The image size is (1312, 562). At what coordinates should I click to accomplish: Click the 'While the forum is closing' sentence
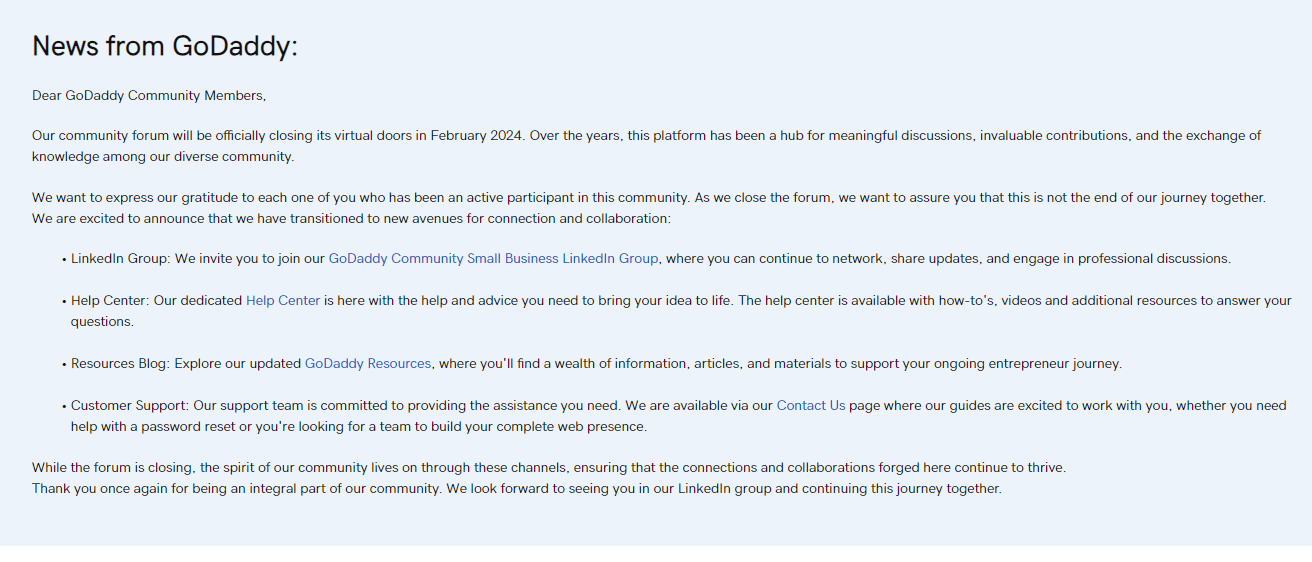pos(549,467)
